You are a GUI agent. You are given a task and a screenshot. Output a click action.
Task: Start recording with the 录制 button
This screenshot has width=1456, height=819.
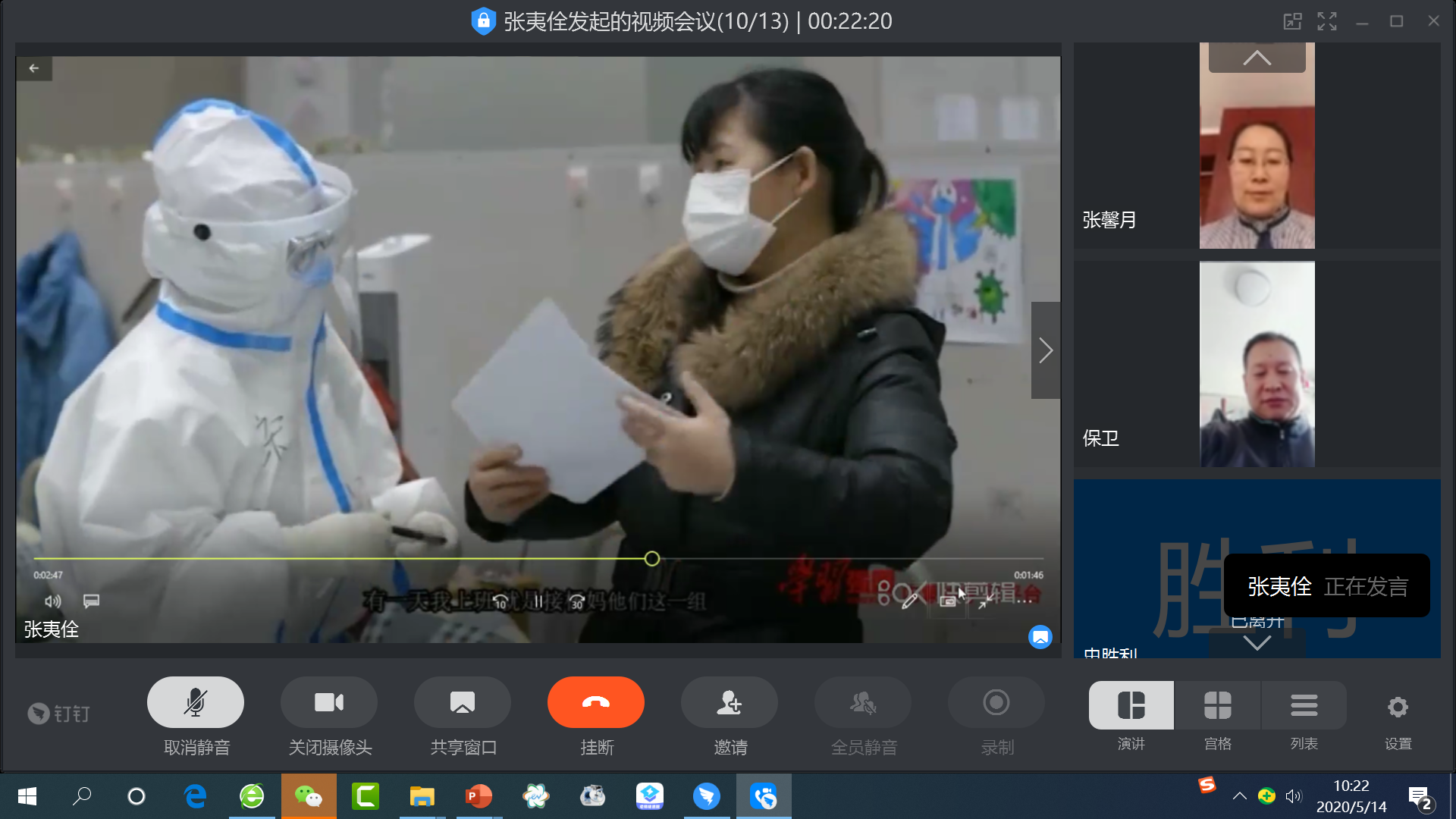coord(996,703)
